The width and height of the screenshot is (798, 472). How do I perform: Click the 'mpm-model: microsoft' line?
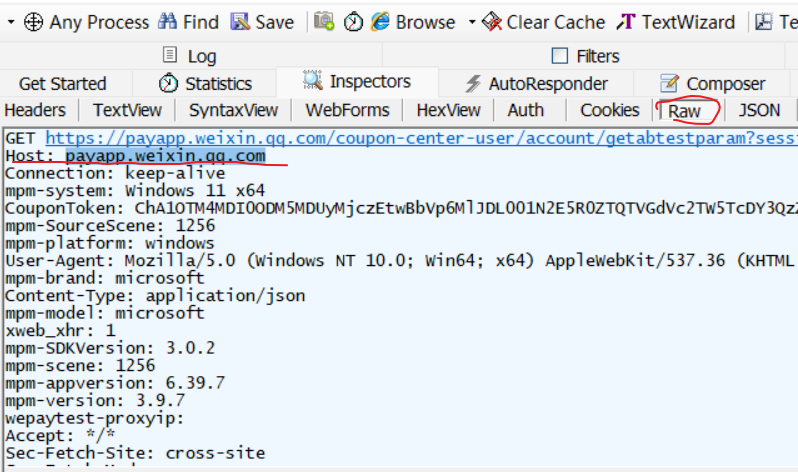(x=105, y=313)
